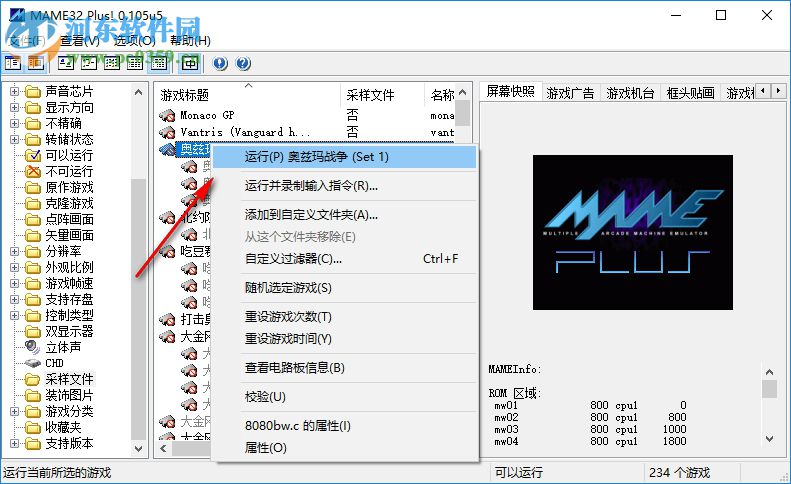Click folder tree scrollbar up arrow
Image resolution: width=791 pixels, height=484 pixels.
point(138,92)
